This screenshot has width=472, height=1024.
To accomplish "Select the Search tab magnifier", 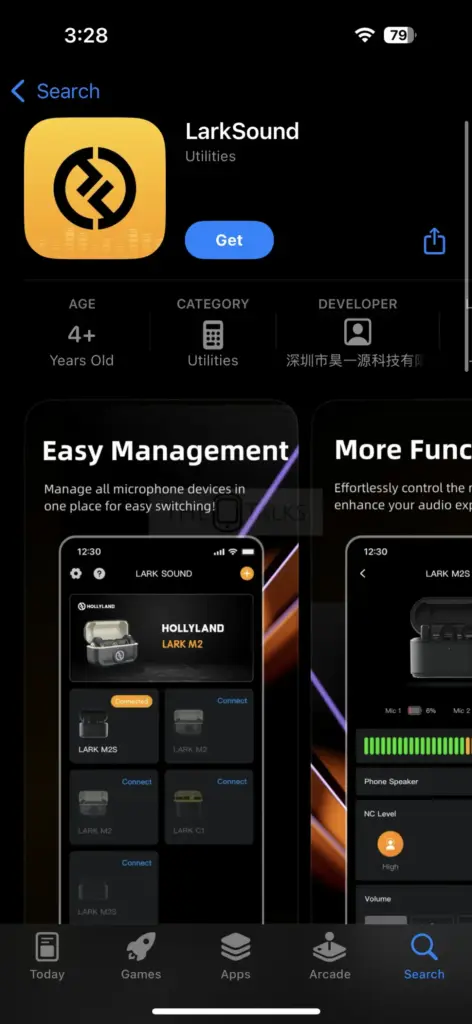I will click(x=424, y=948).
